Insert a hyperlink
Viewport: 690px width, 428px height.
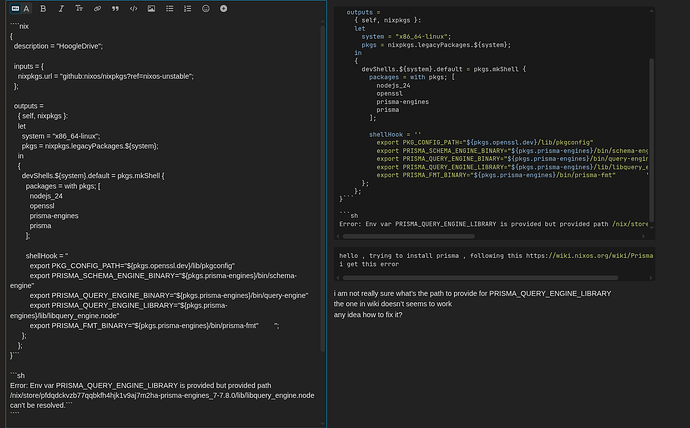coord(97,8)
